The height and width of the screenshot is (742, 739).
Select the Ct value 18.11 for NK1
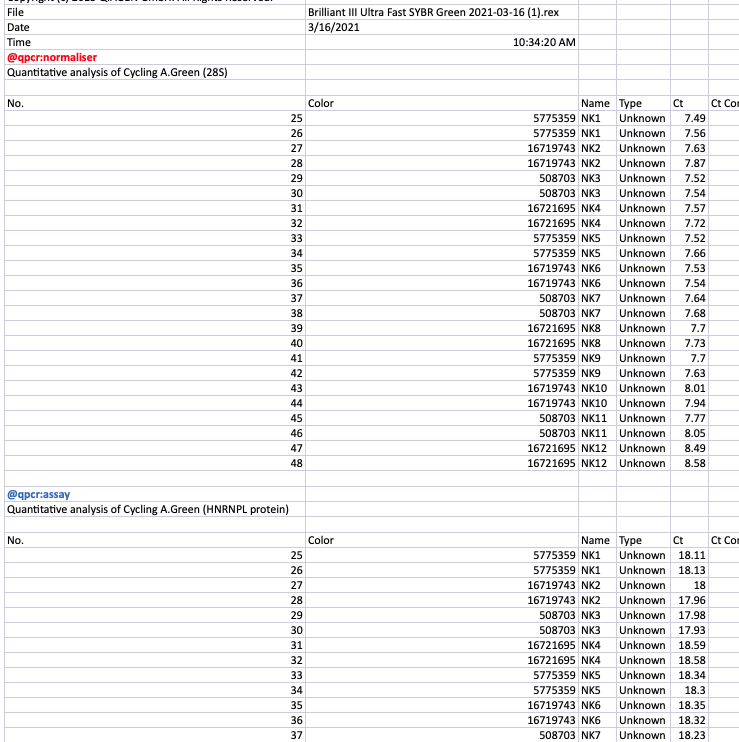point(689,555)
